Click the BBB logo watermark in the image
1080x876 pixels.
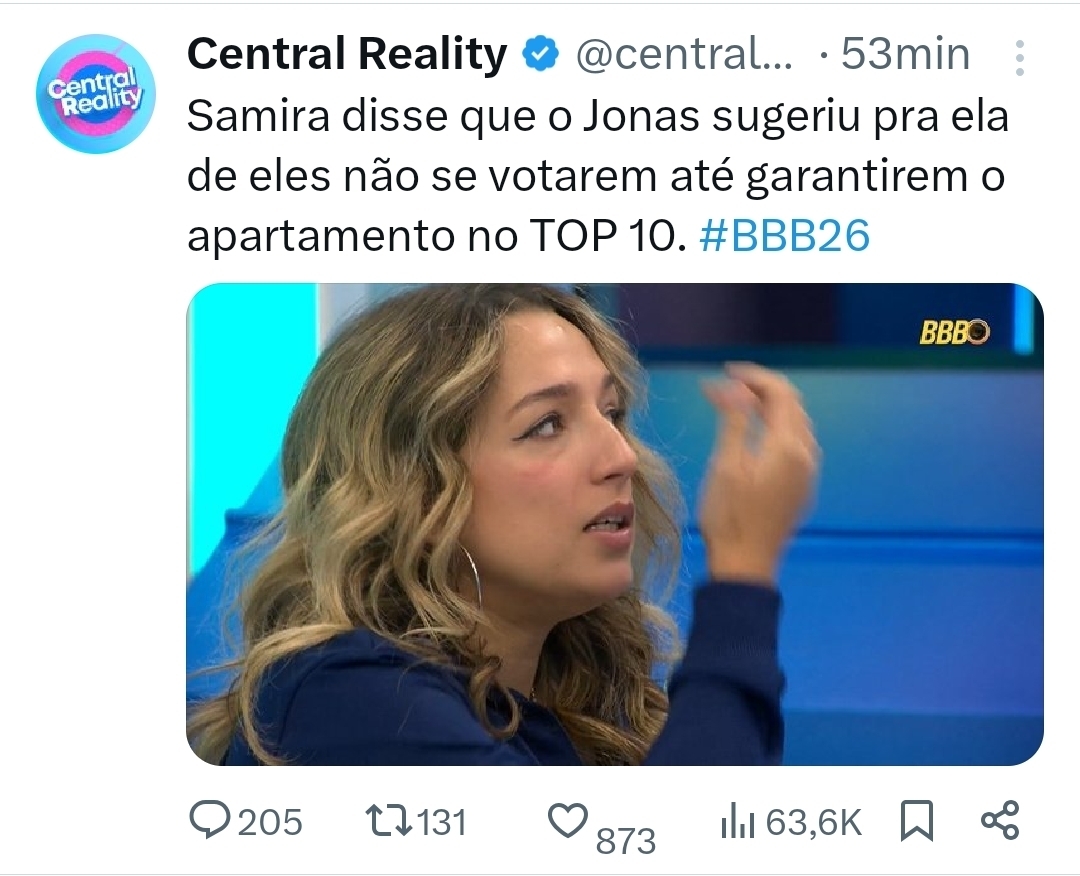955,333
